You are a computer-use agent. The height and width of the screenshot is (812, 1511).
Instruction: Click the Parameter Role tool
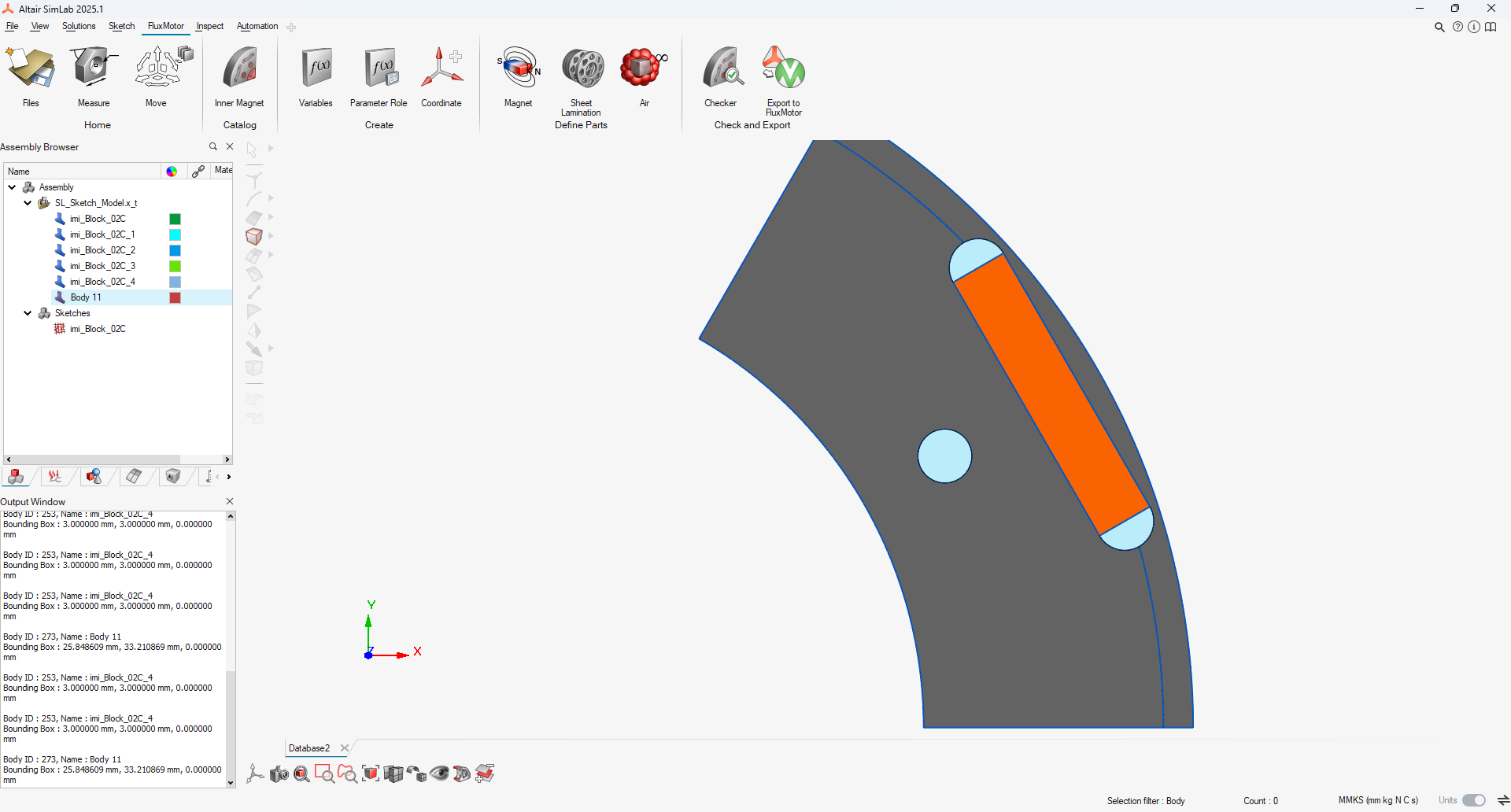coord(379,76)
